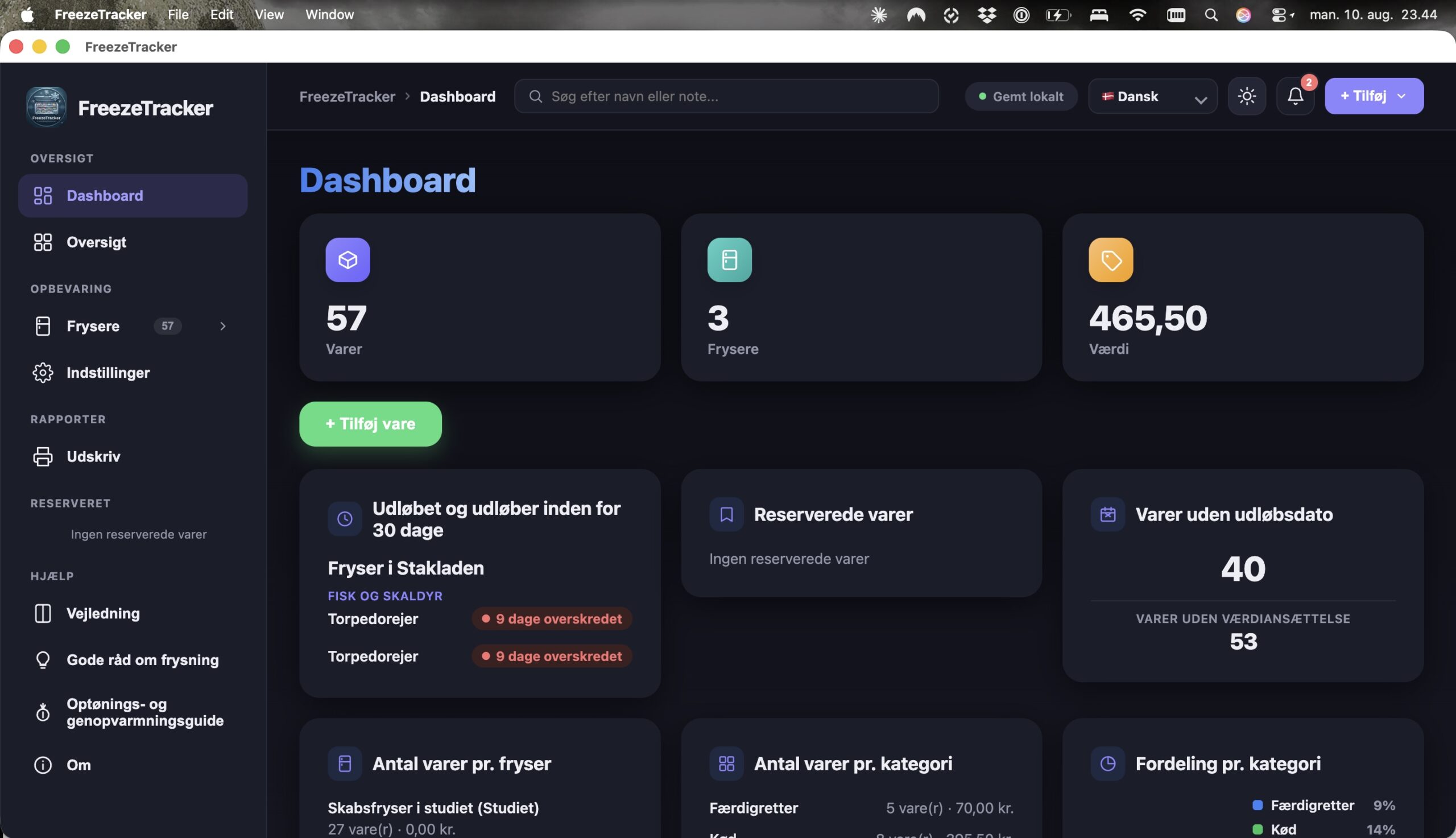This screenshot has height=838, width=1456.
Task: Click the Udskriv printer icon
Action: tap(43, 457)
